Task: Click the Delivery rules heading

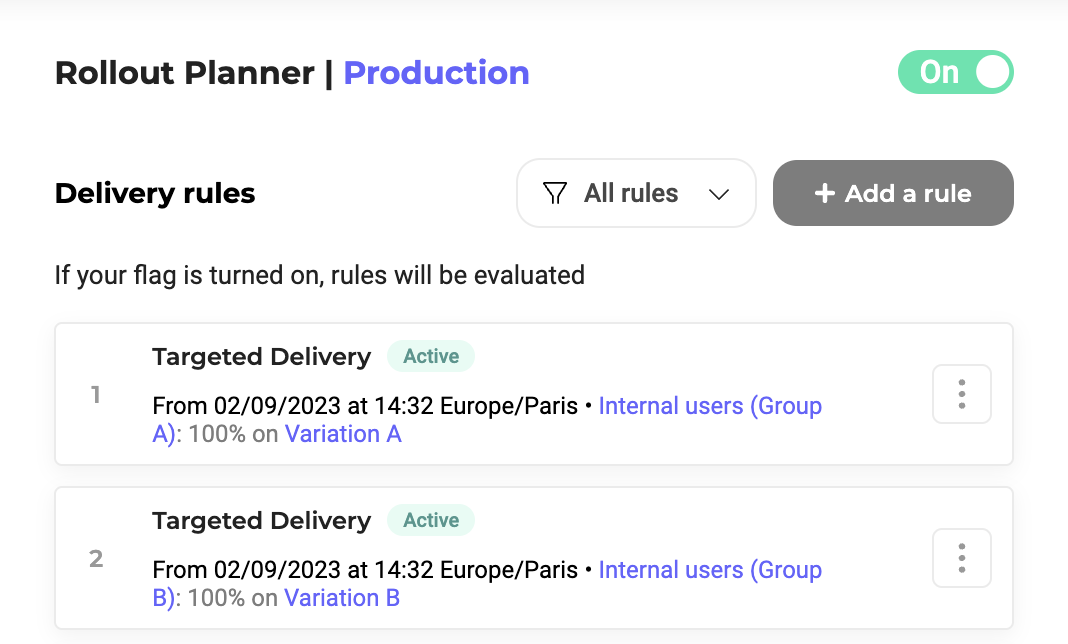Action: [x=155, y=193]
